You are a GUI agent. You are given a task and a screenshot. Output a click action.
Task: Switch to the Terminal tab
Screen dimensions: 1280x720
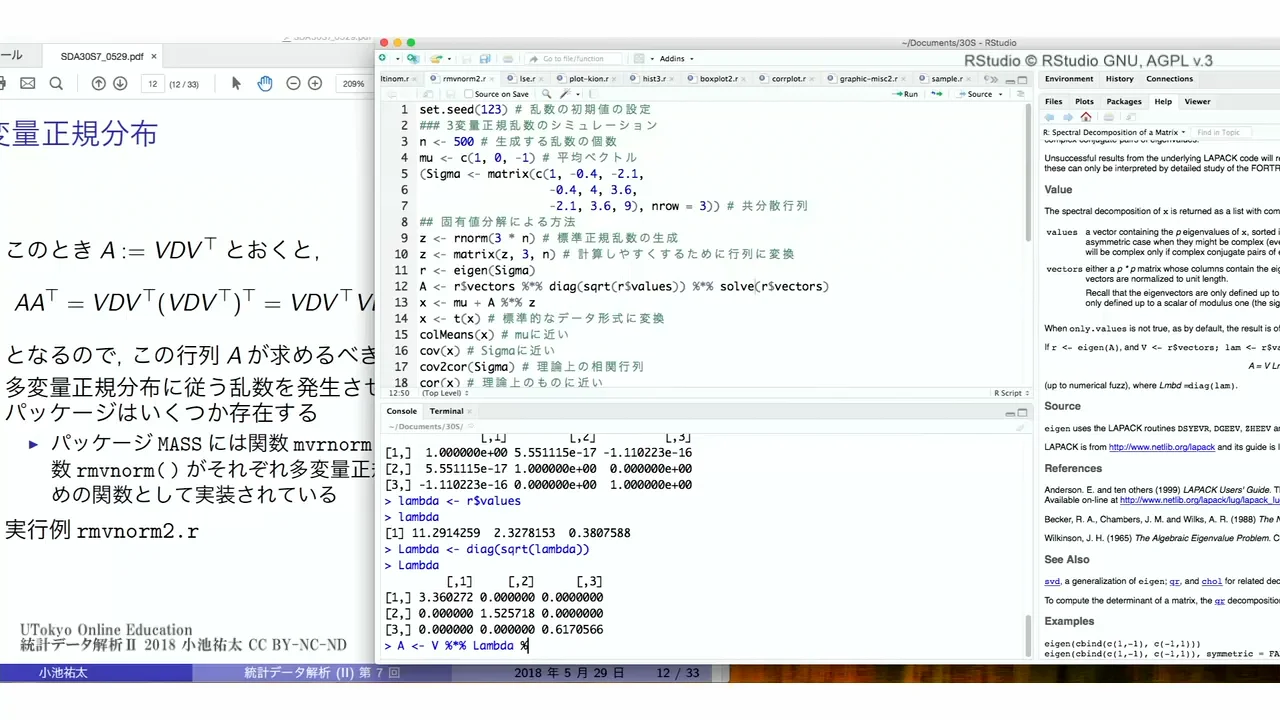pyautogui.click(x=446, y=411)
